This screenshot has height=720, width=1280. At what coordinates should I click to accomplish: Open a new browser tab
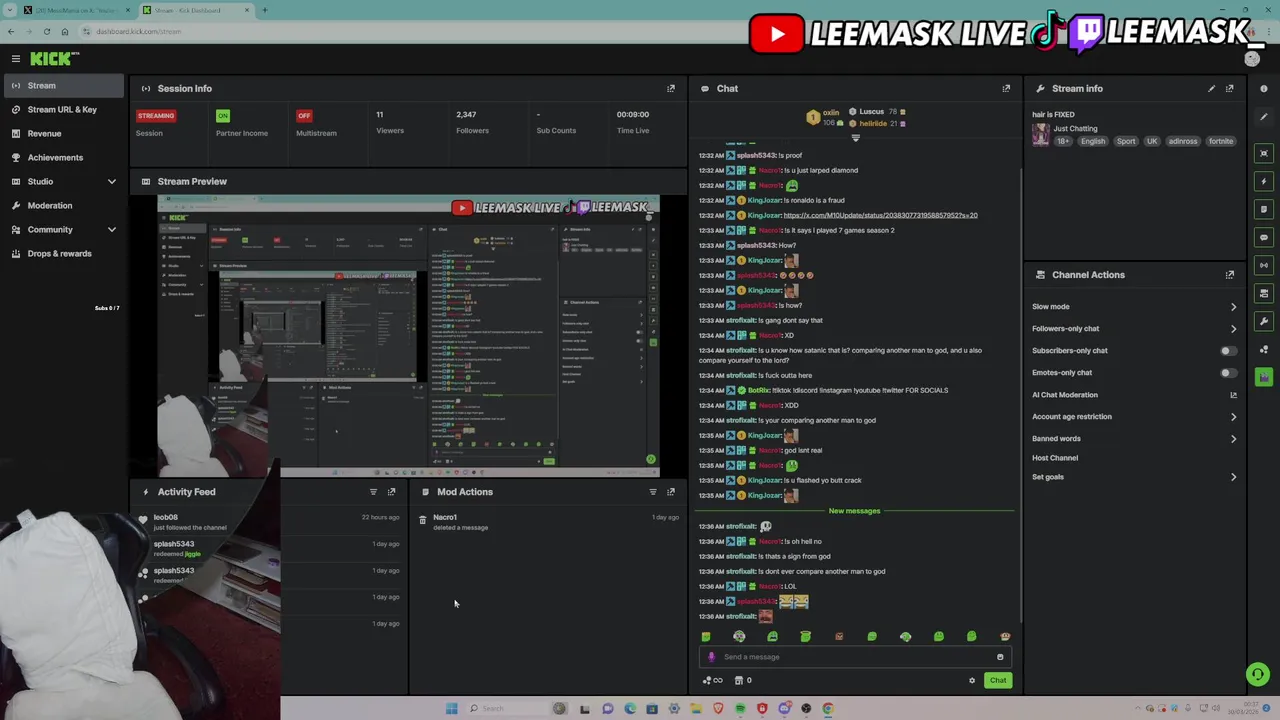(264, 10)
